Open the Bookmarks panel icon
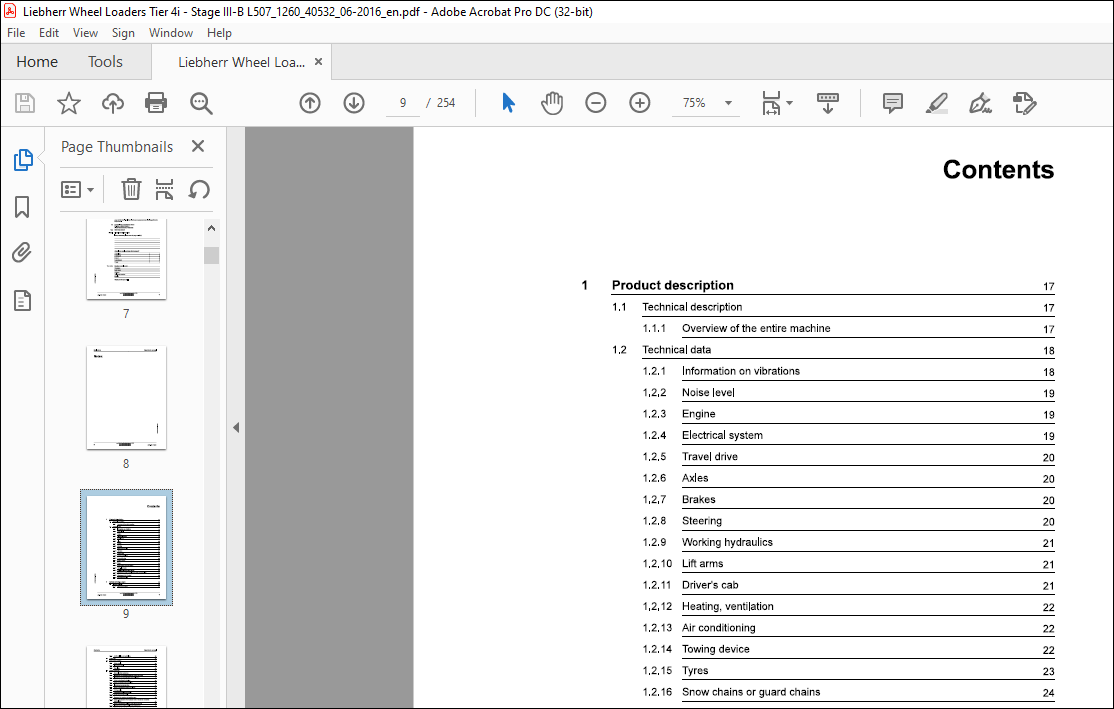Image resolution: width=1114 pixels, height=709 pixels. [22, 207]
